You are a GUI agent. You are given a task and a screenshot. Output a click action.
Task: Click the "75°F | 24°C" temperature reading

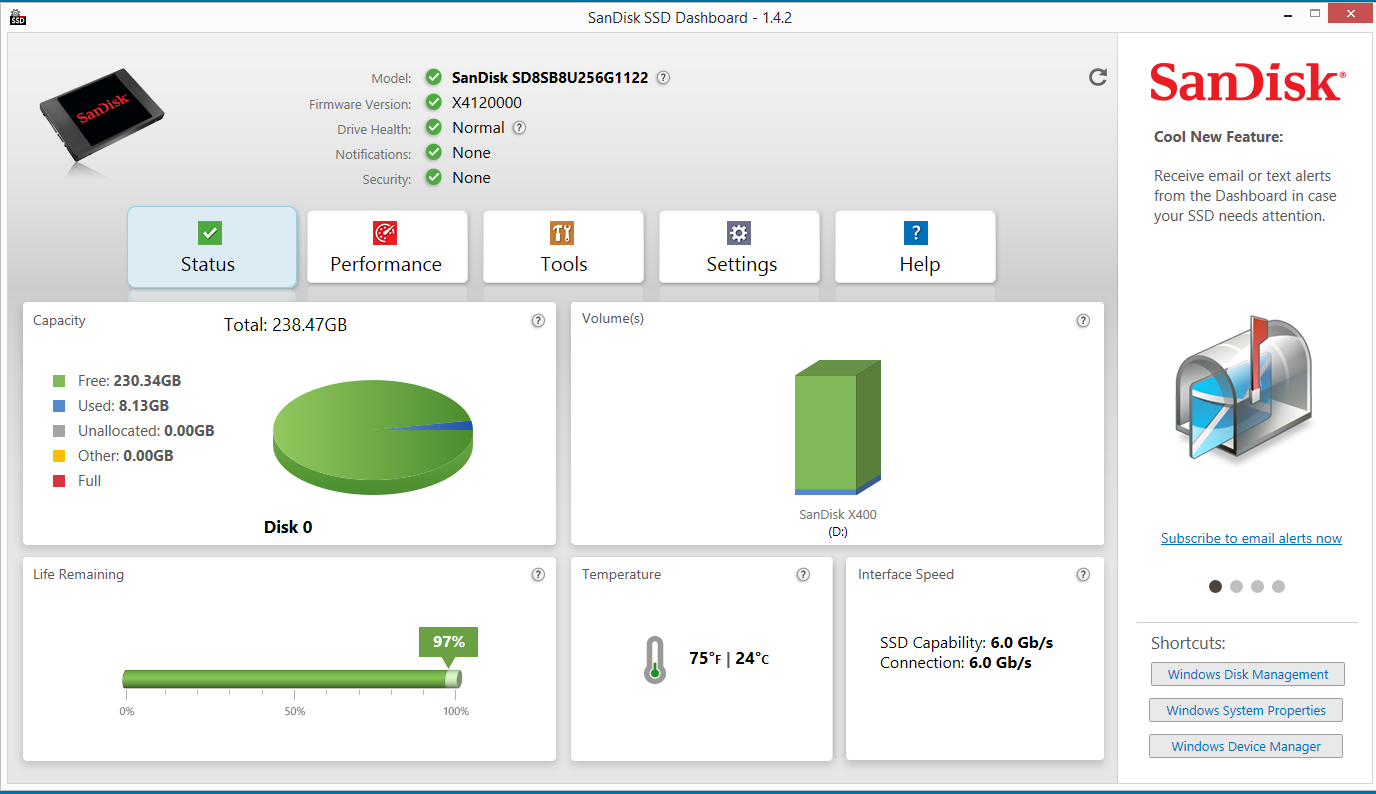click(729, 658)
